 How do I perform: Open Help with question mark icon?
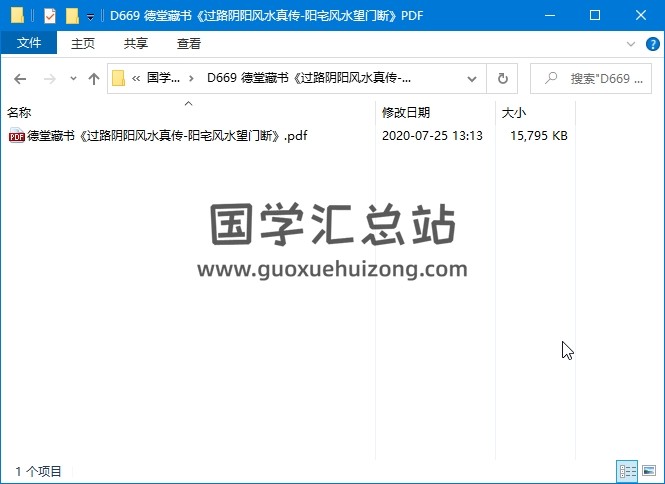point(652,44)
